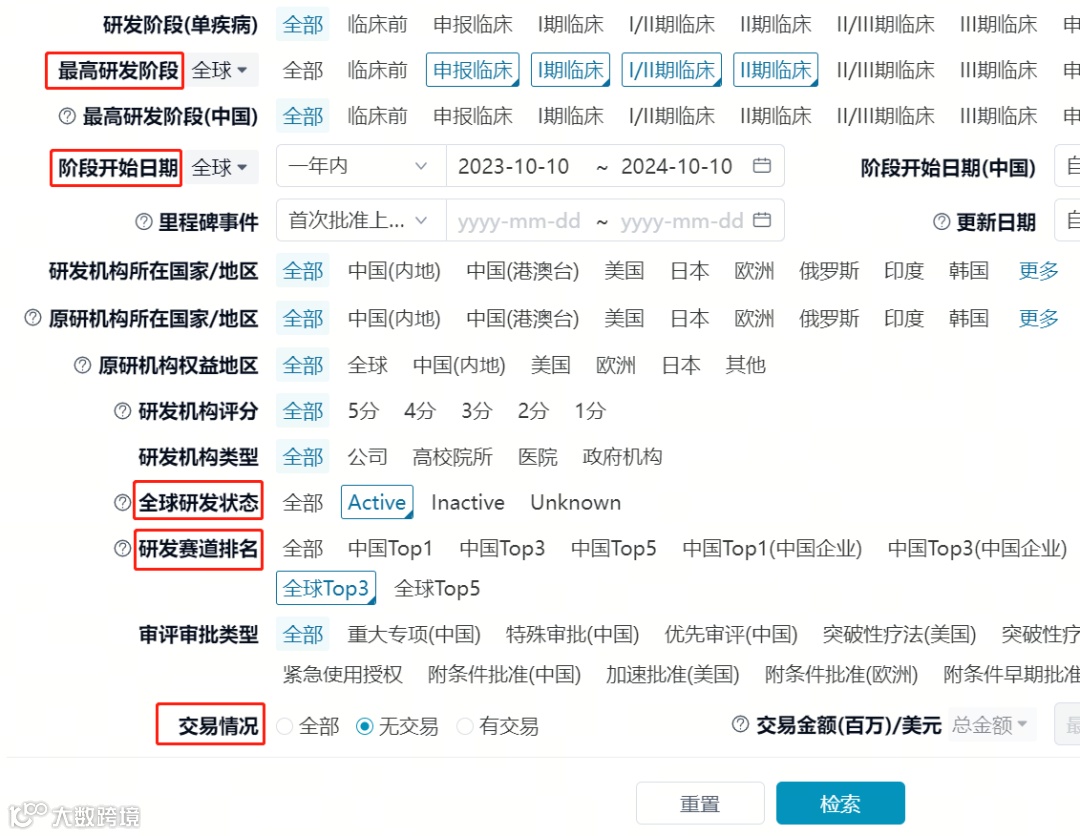Select 加速批准(美国) review type
Viewport: 1080px width, 836px height.
672,674
